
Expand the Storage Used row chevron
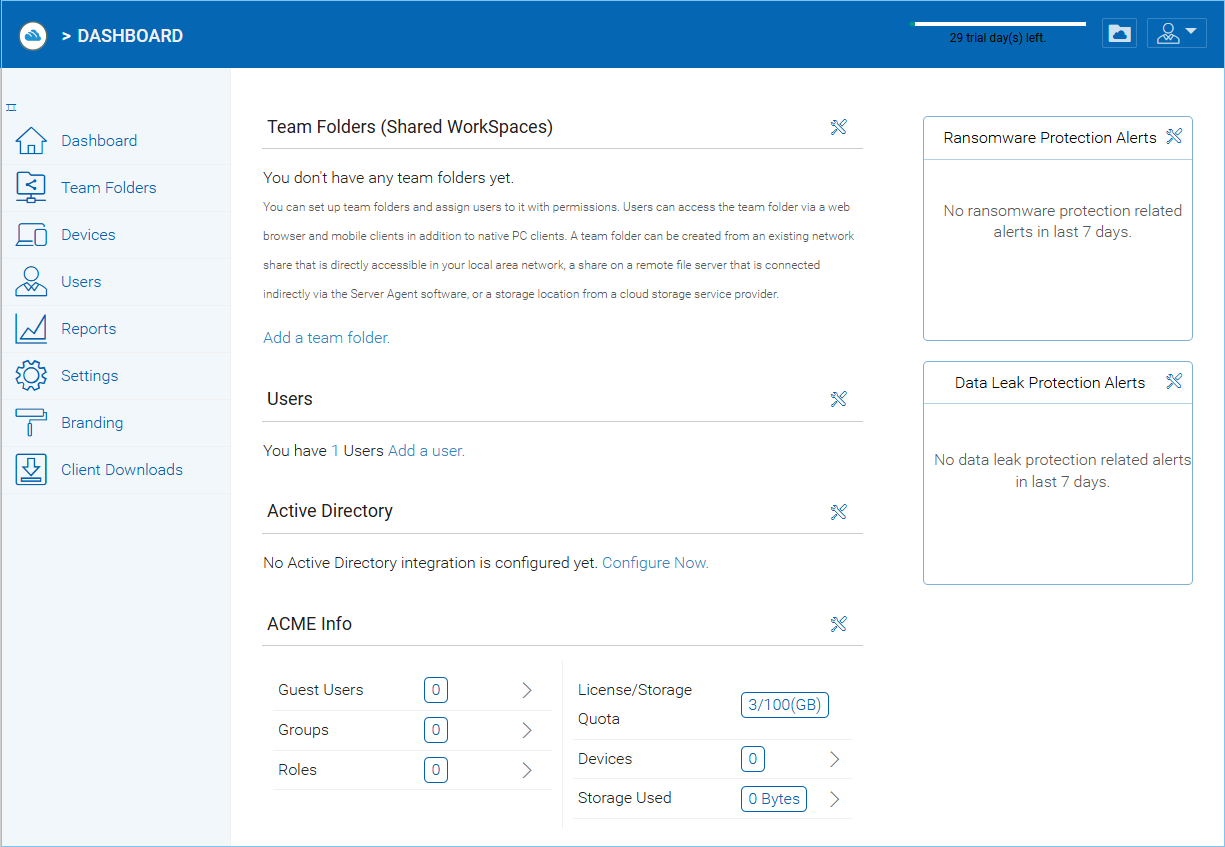click(x=834, y=799)
